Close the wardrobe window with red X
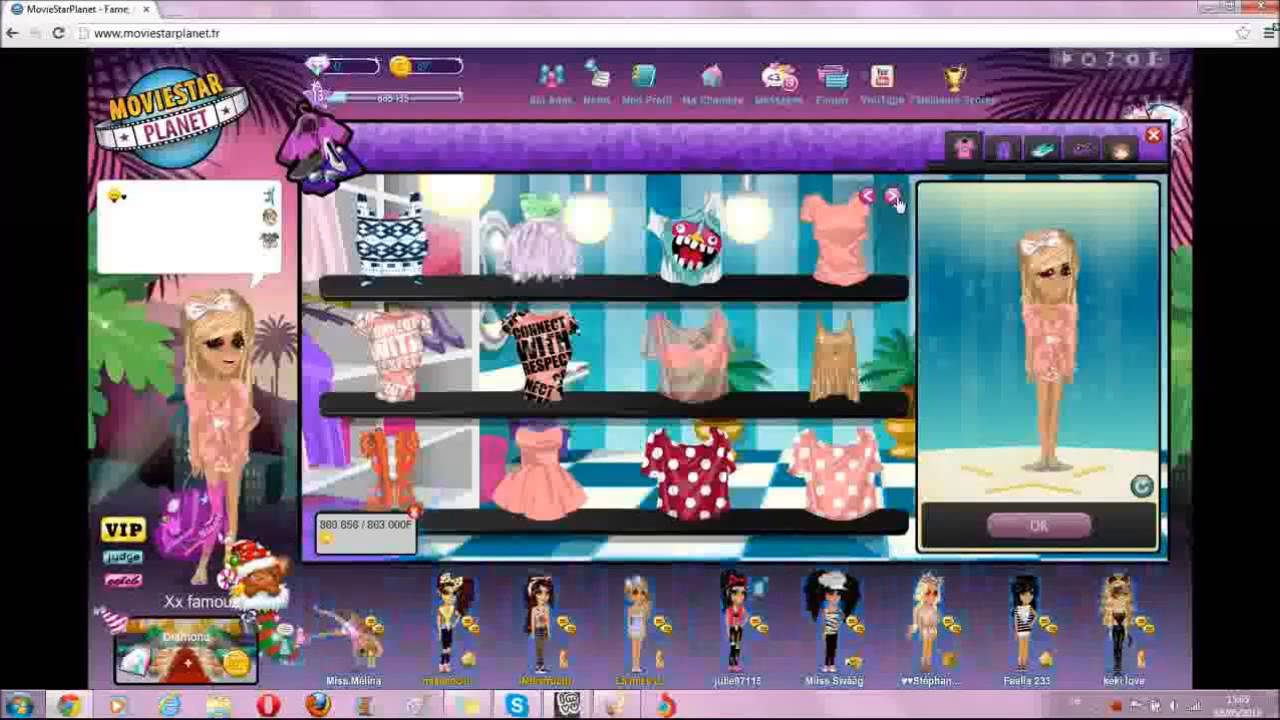This screenshot has height=720, width=1280. point(1153,135)
